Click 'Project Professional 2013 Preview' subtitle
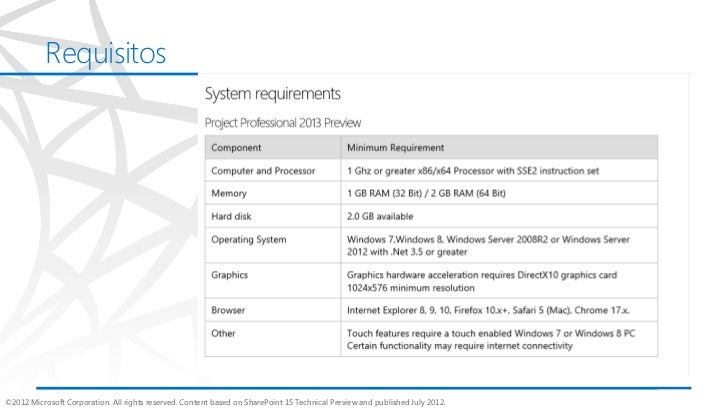Screen dimensions: 728x410 (283, 123)
